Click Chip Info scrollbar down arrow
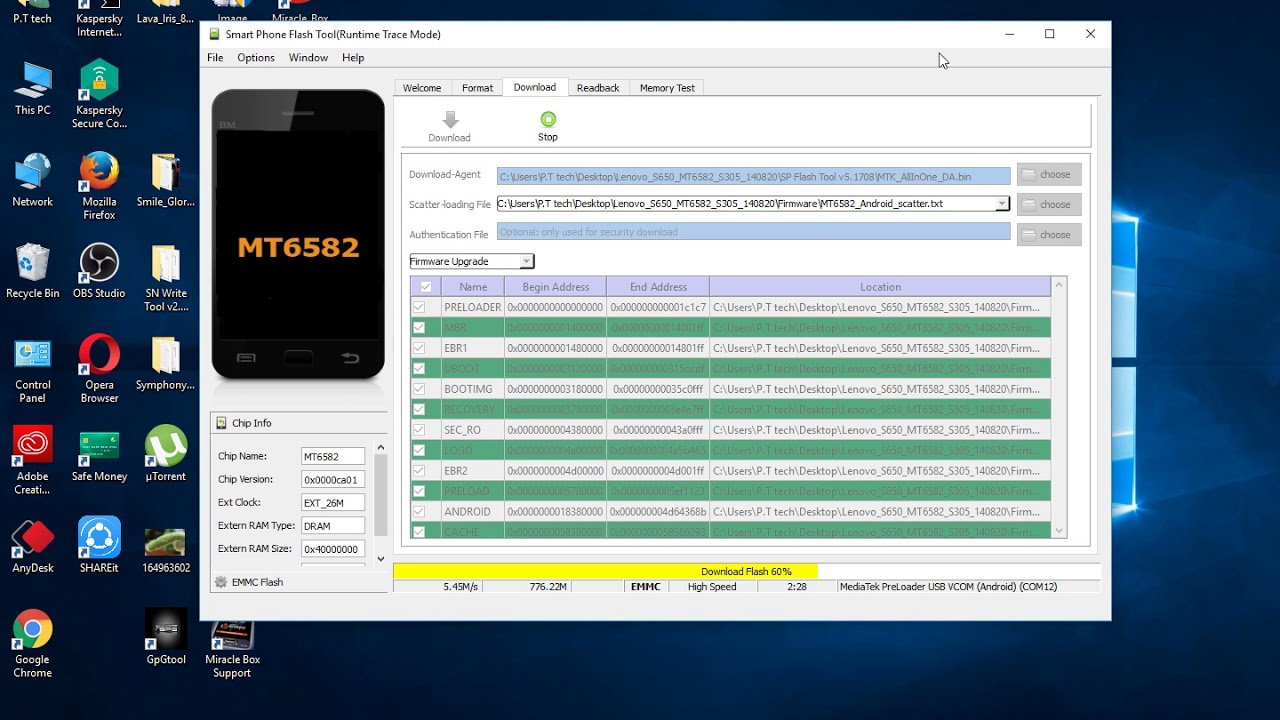This screenshot has height=720, width=1280. click(x=380, y=559)
